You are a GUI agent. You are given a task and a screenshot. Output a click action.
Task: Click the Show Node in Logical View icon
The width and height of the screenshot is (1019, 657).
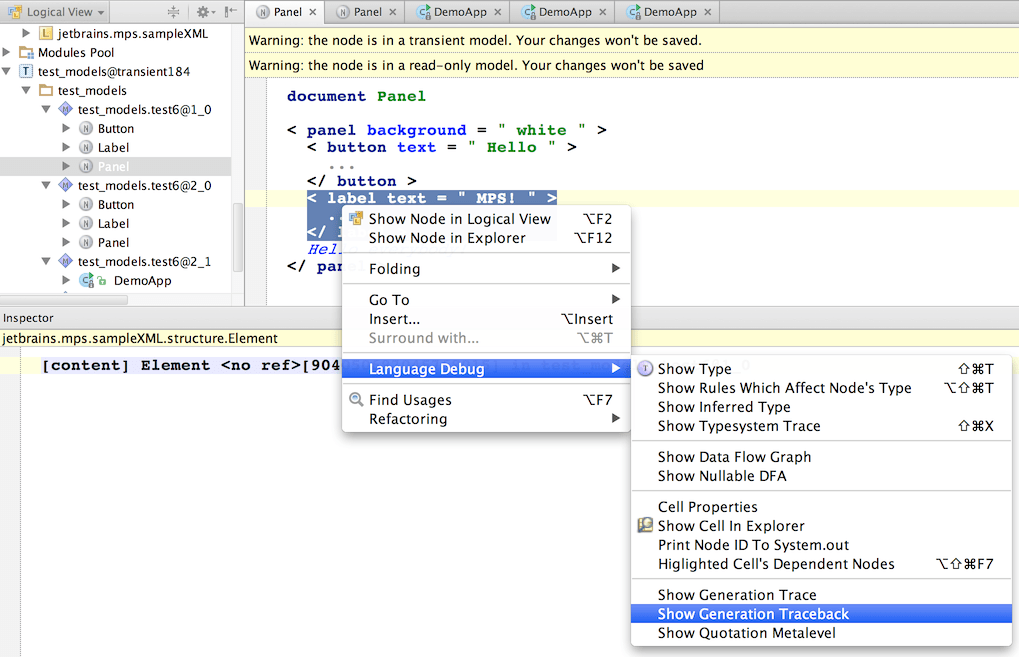point(355,219)
